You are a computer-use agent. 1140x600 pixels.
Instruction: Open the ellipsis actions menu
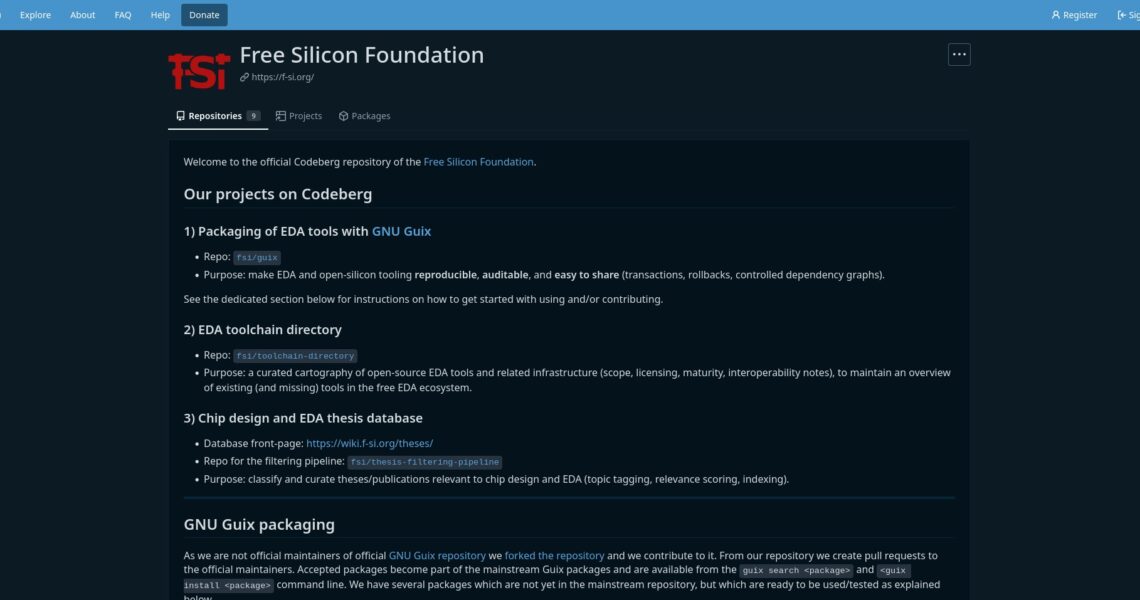pos(959,54)
